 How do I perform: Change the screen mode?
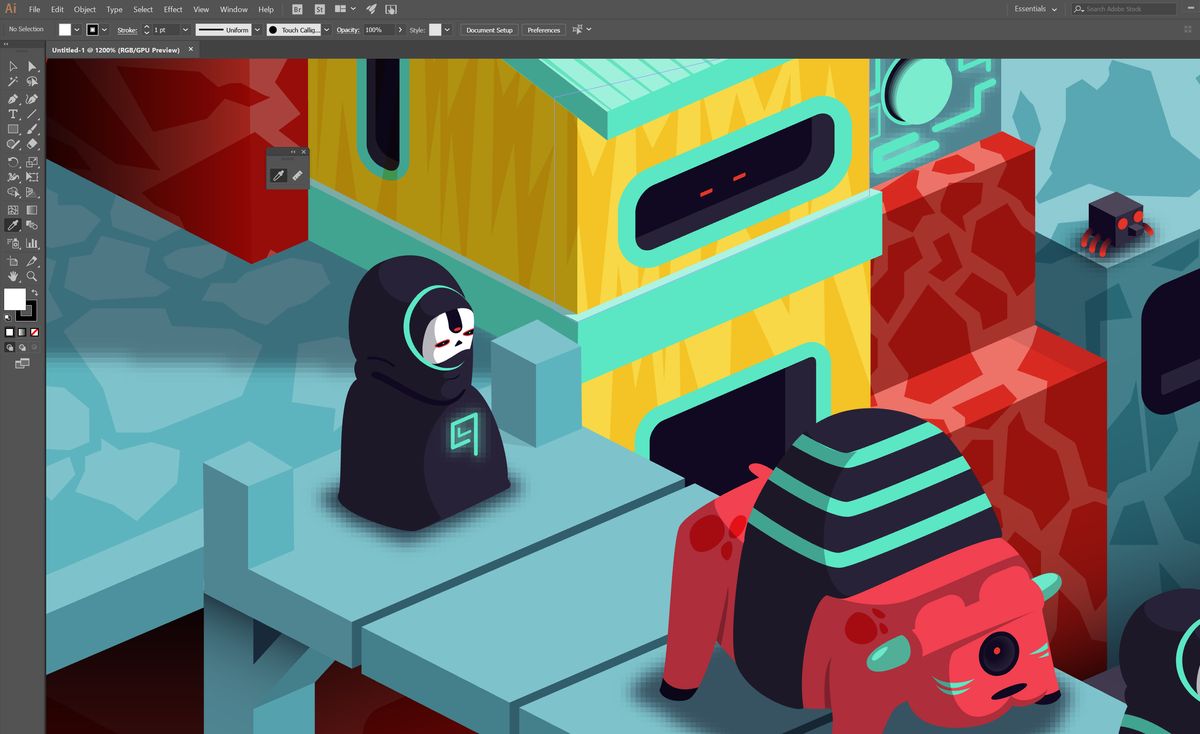(x=22, y=361)
